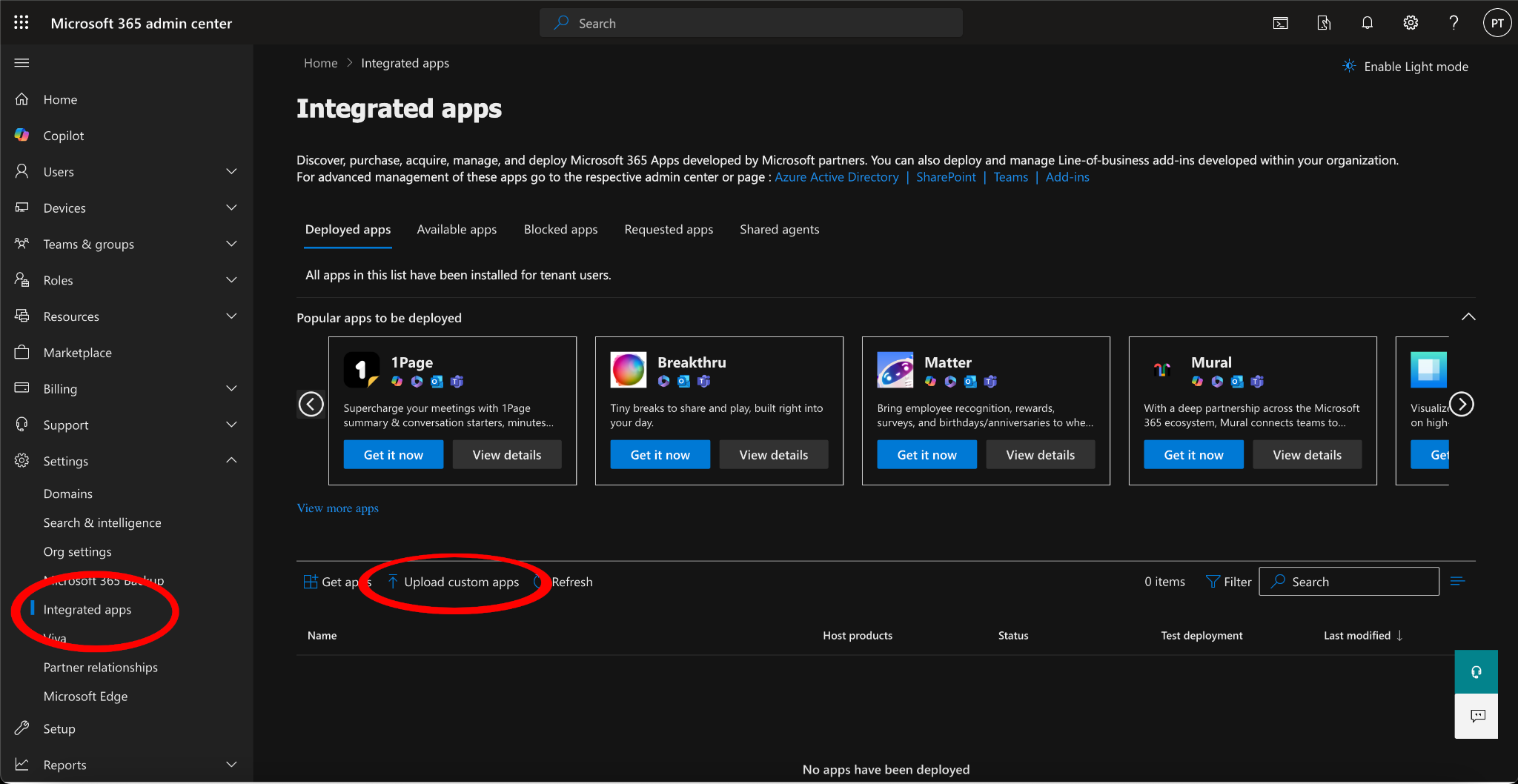
Task: Switch to the Shared agents tab
Action: [779, 230]
